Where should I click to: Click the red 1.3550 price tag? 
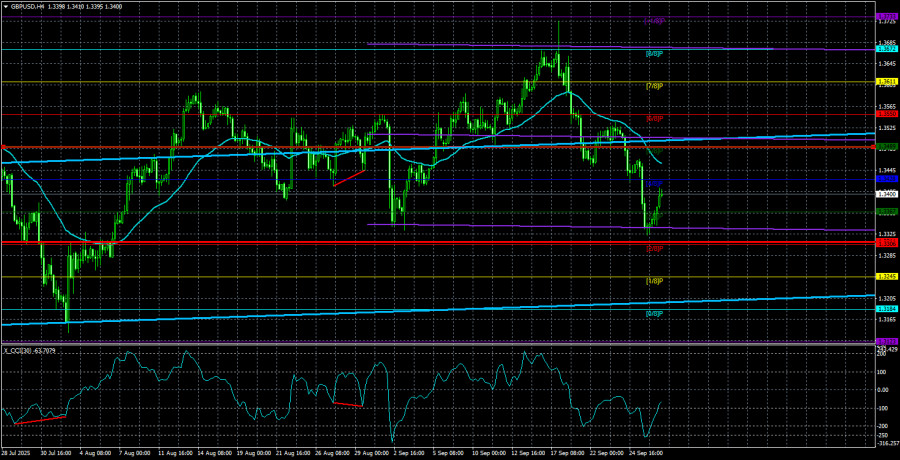[x=886, y=114]
